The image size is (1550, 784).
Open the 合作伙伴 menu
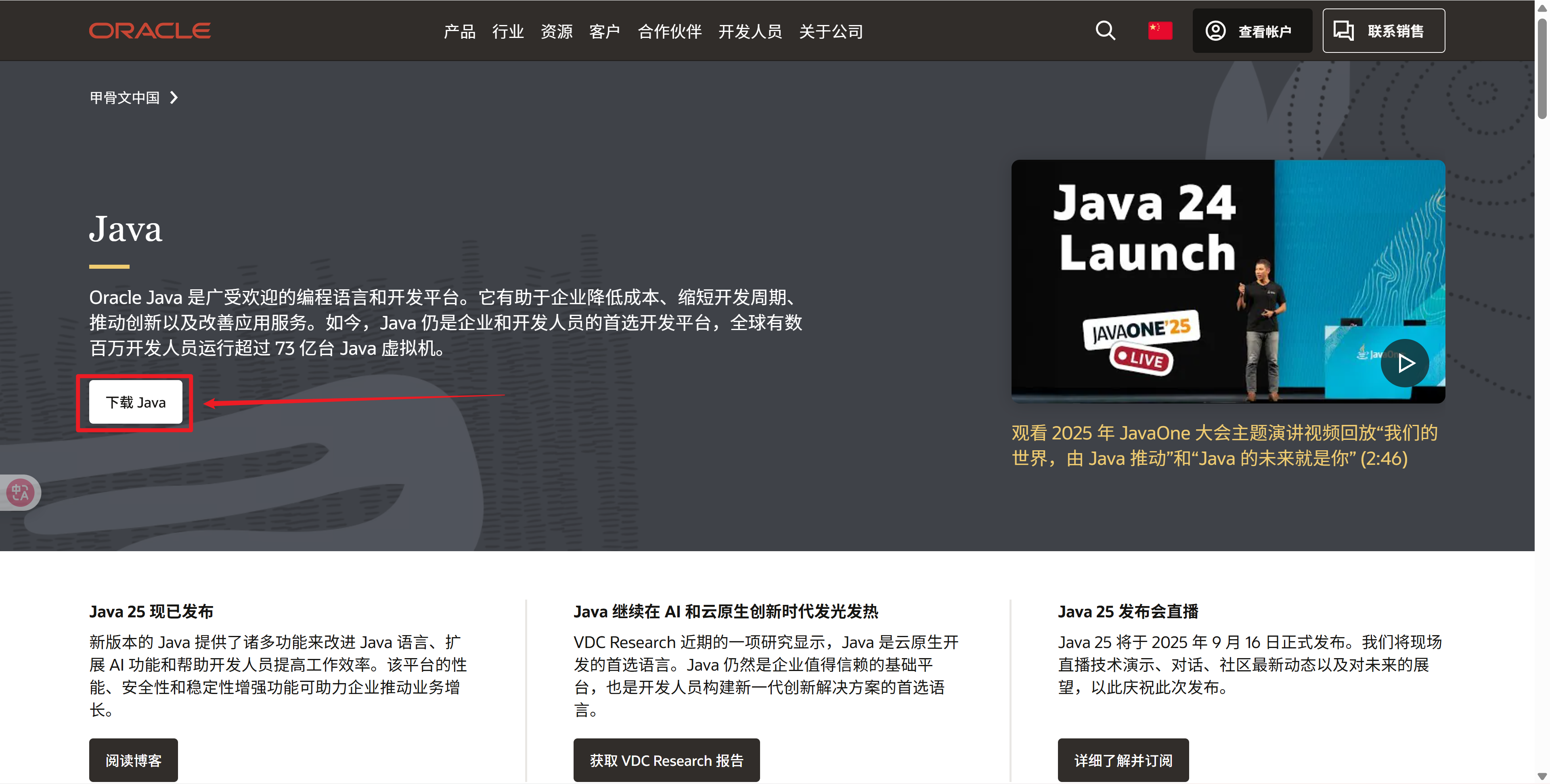(x=669, y=31)
